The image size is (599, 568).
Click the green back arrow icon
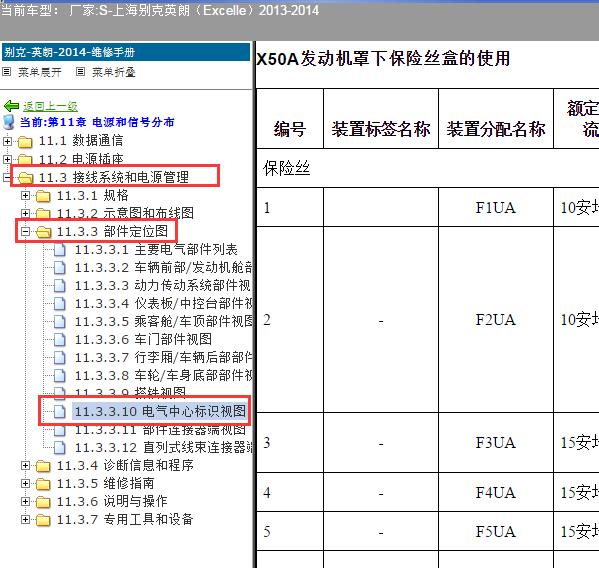11,106
